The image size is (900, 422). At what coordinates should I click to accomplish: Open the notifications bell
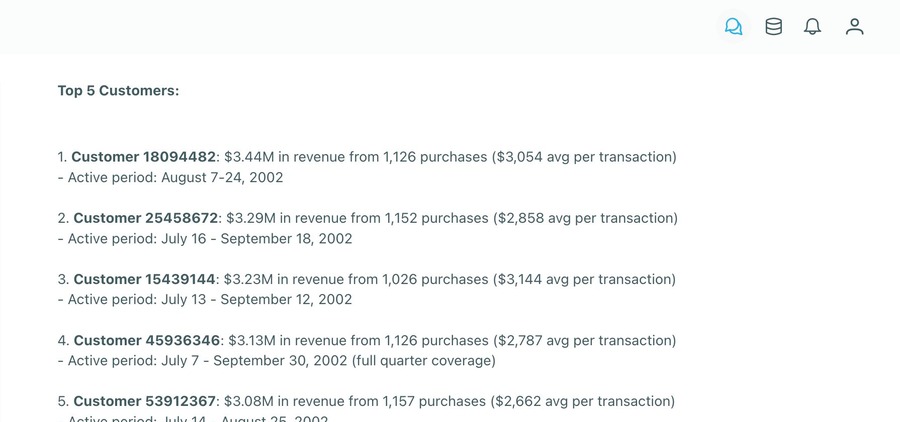click(813, 27)
